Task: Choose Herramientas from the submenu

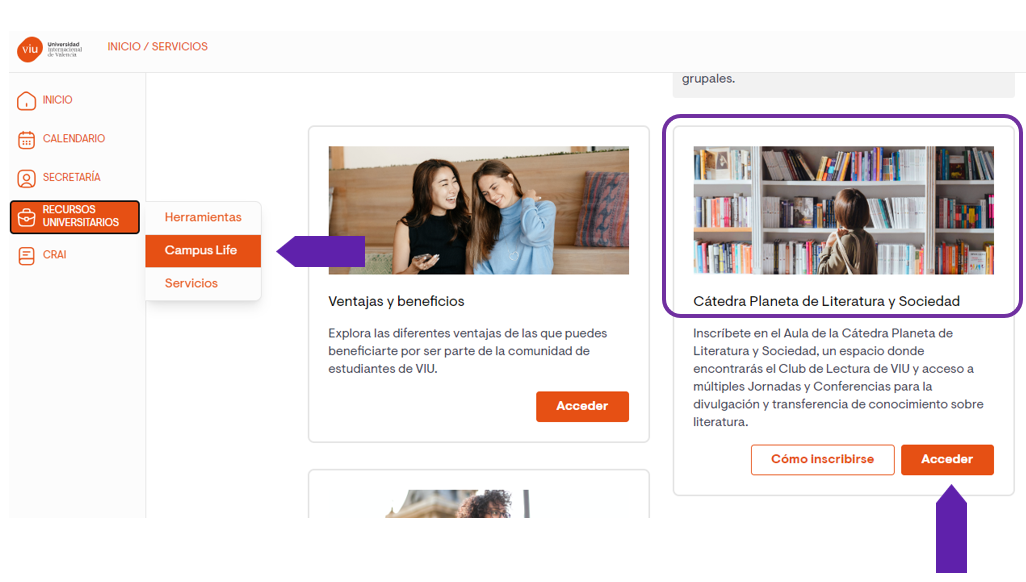Action: tap(203, 217)
